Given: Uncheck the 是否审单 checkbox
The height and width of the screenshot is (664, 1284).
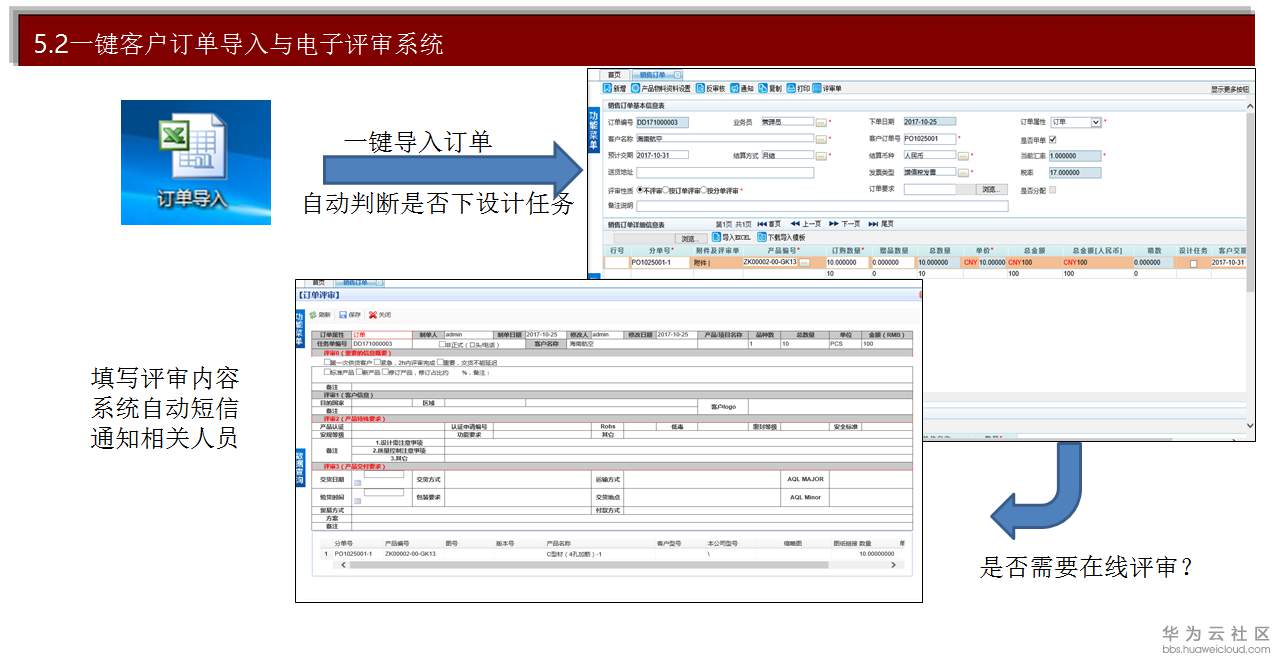Looking at the screenshot, I should point(1052,139).
